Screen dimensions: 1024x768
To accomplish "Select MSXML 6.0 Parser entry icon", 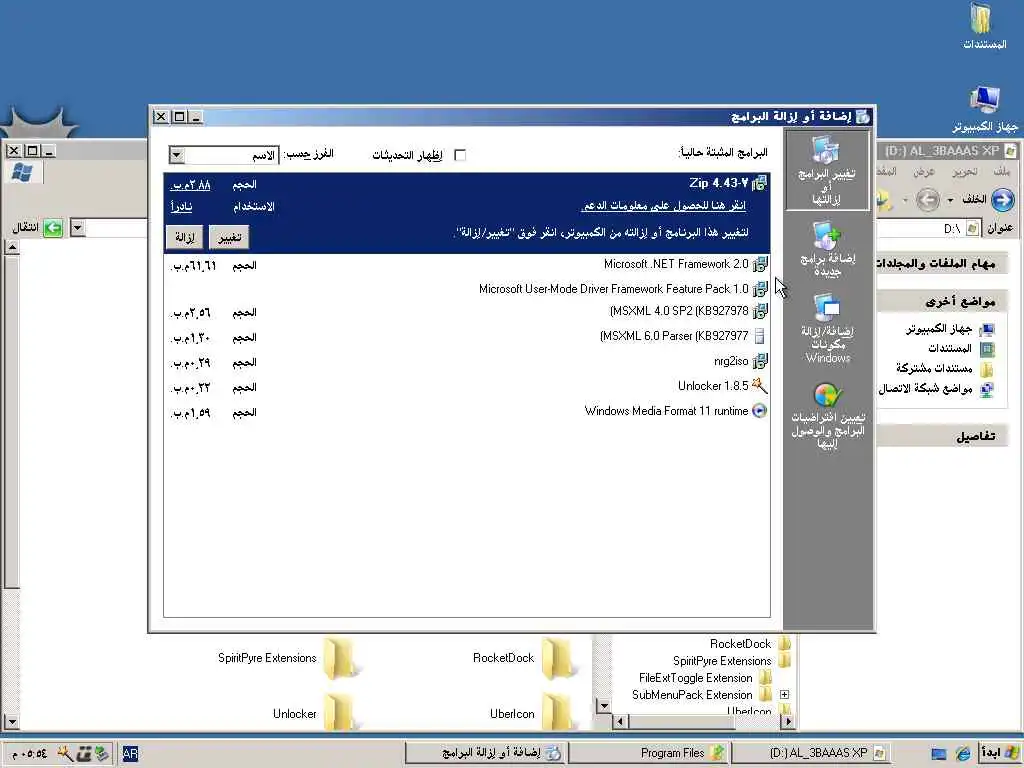I will click(x=760, y=336).
